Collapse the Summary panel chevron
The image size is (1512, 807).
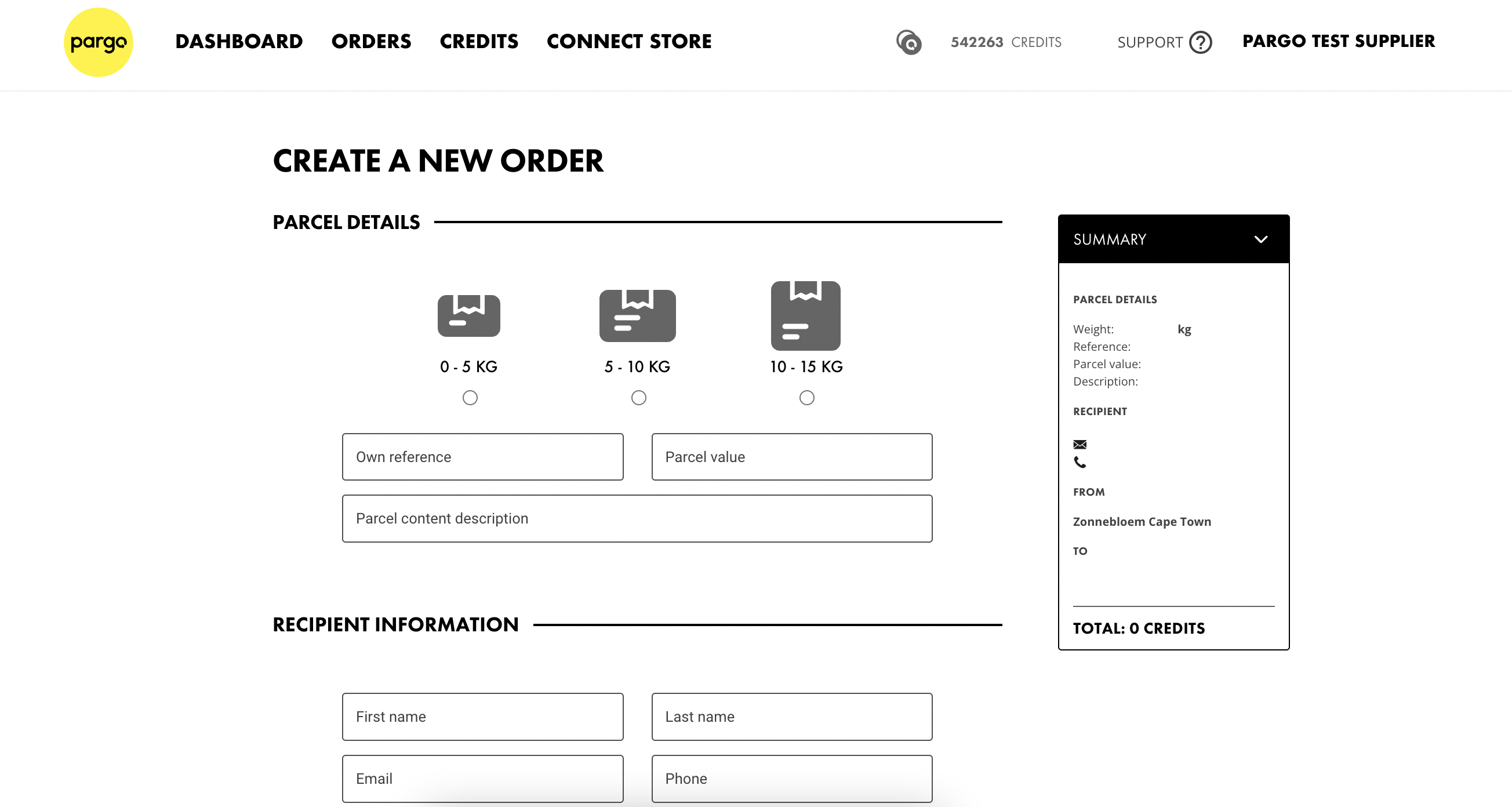[1260, 239]
